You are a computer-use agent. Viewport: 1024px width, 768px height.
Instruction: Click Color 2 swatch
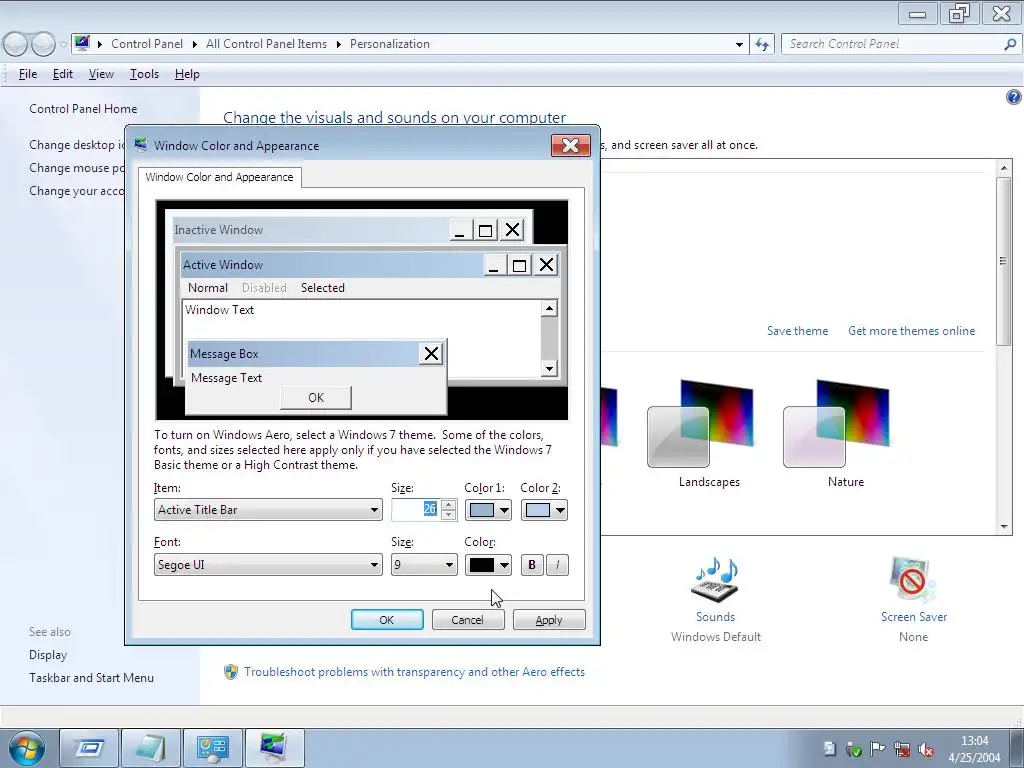click(538, 511)
